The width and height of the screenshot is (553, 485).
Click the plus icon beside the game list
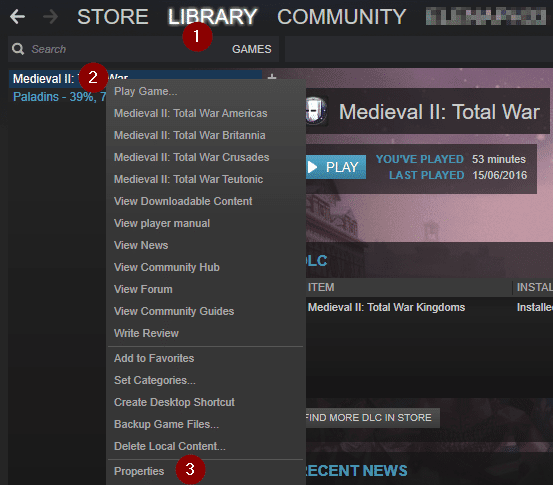272,77
